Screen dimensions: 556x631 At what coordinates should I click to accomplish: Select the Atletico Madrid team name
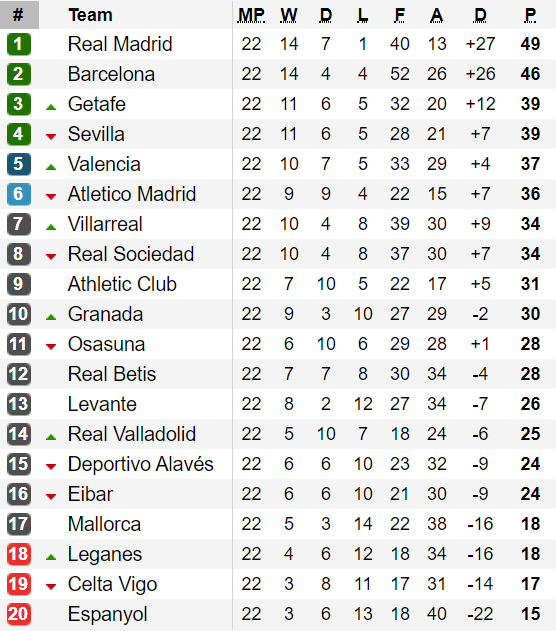[132, 194]
